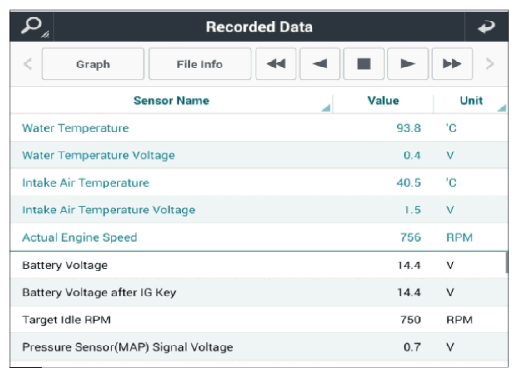
Task: Rewind recorded data fast backward
Action: pyautogui.click(x=276, y=64)
